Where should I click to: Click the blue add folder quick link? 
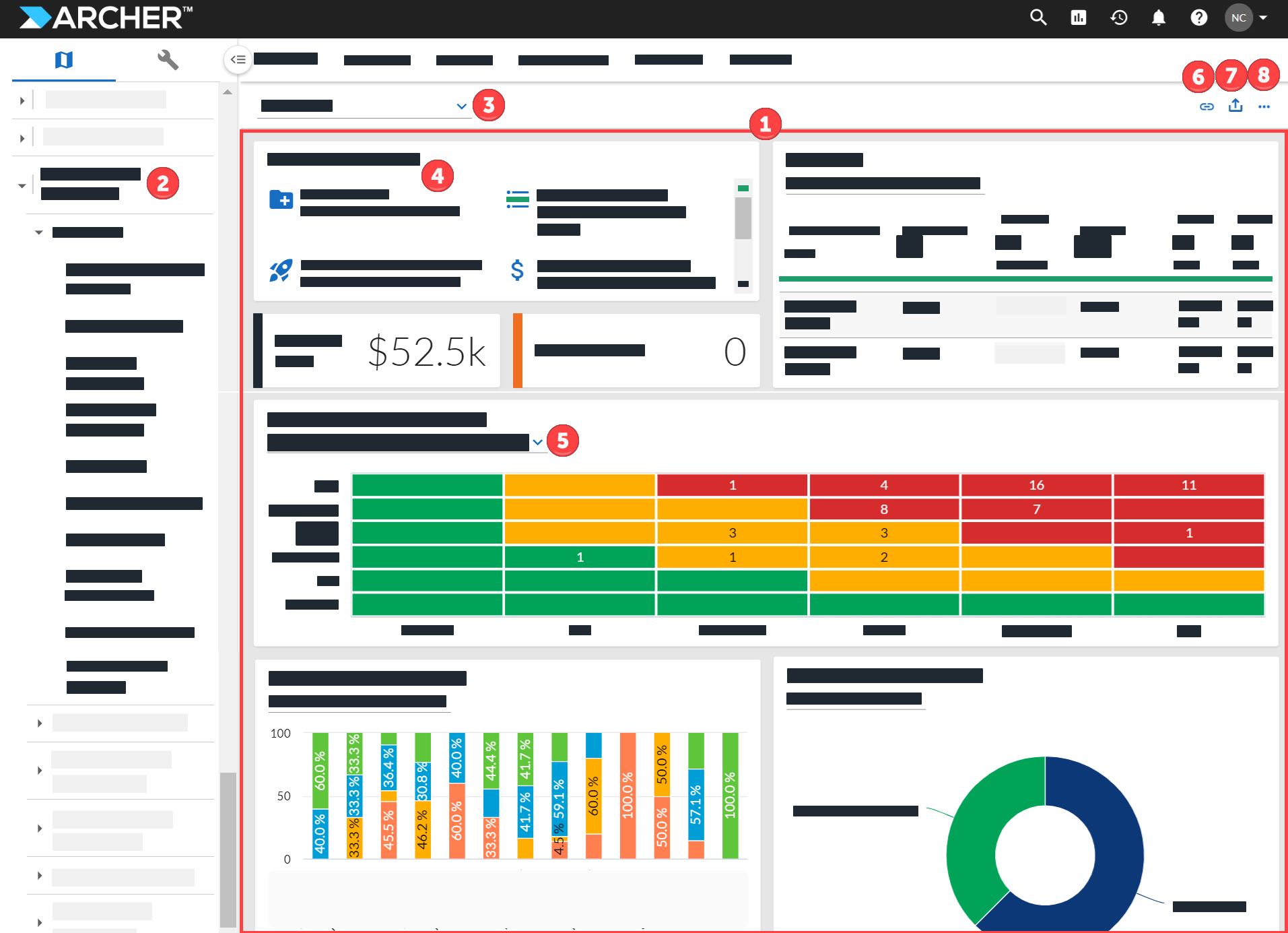(281, 200)
